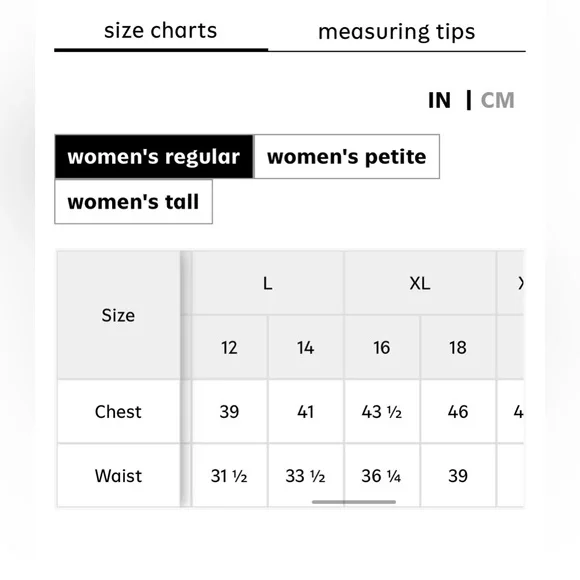Image resolution: width=580 pixels, height=580 pixels.
Task: Select the women's regular size chart
Action: [154, 156]
